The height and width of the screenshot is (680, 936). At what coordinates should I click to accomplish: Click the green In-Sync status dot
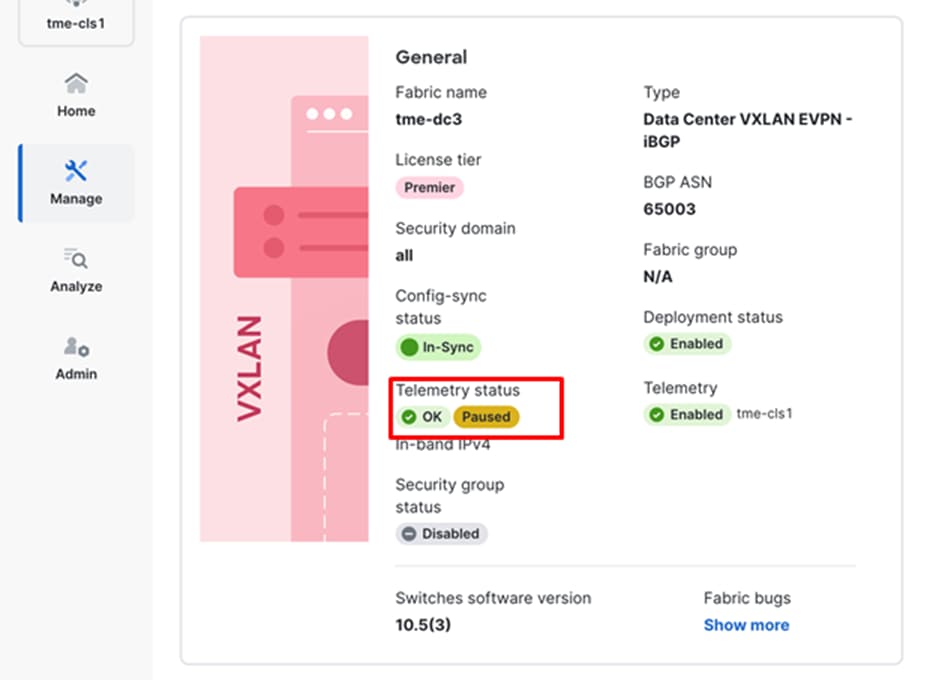coord(411,347)
